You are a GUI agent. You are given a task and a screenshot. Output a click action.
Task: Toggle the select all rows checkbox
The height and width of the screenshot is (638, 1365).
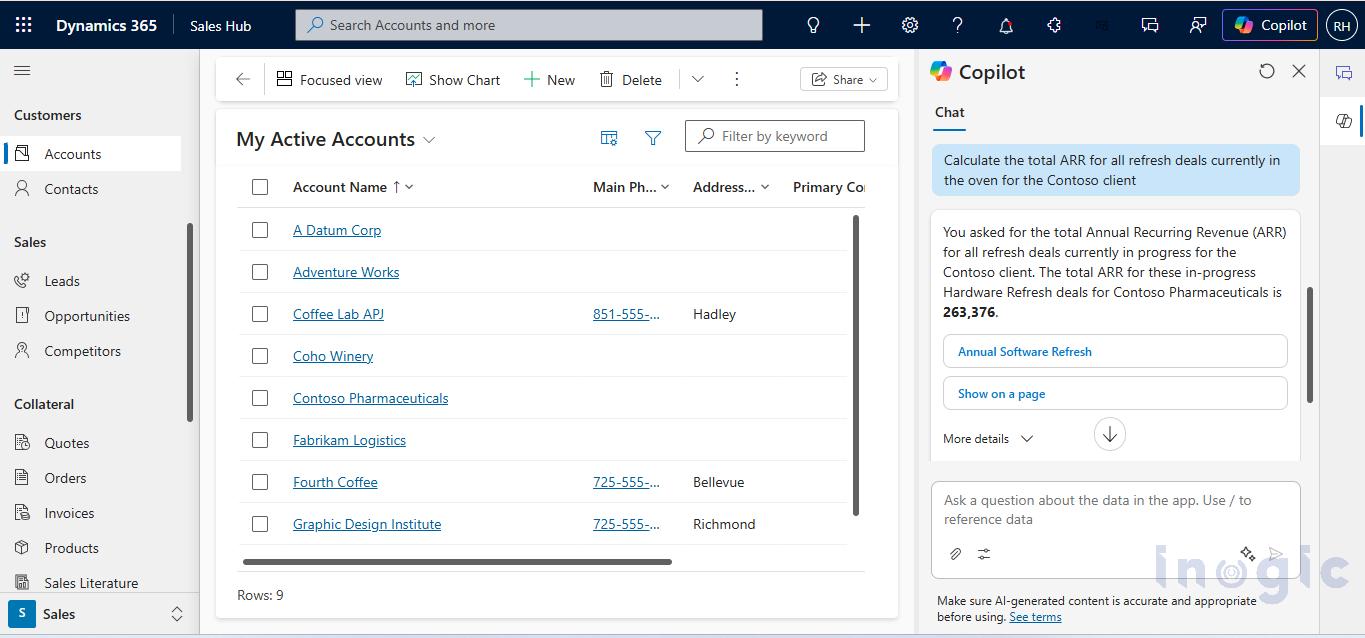pyautogui.click(x=260, y=187)
